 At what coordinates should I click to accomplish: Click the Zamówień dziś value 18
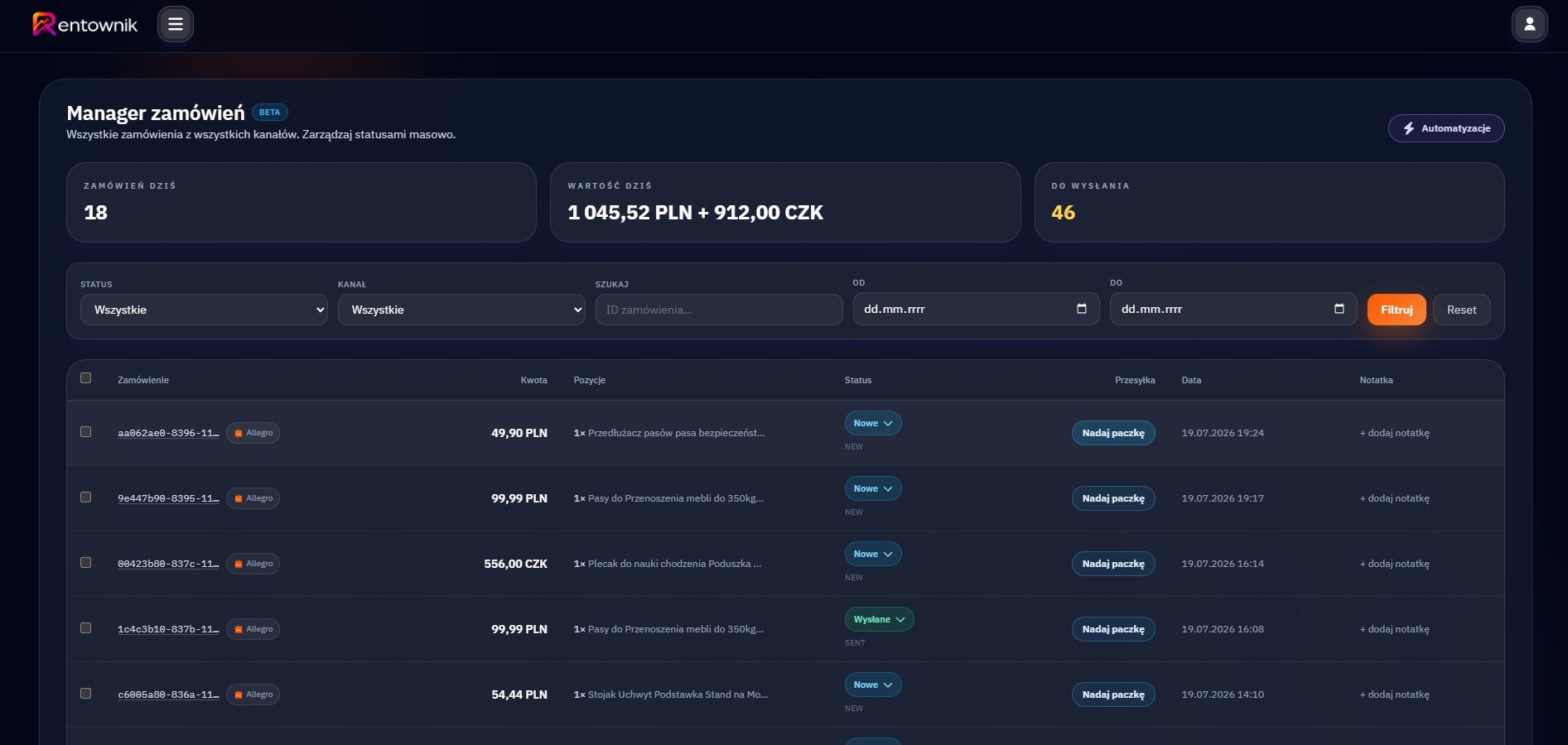(96, 213)
